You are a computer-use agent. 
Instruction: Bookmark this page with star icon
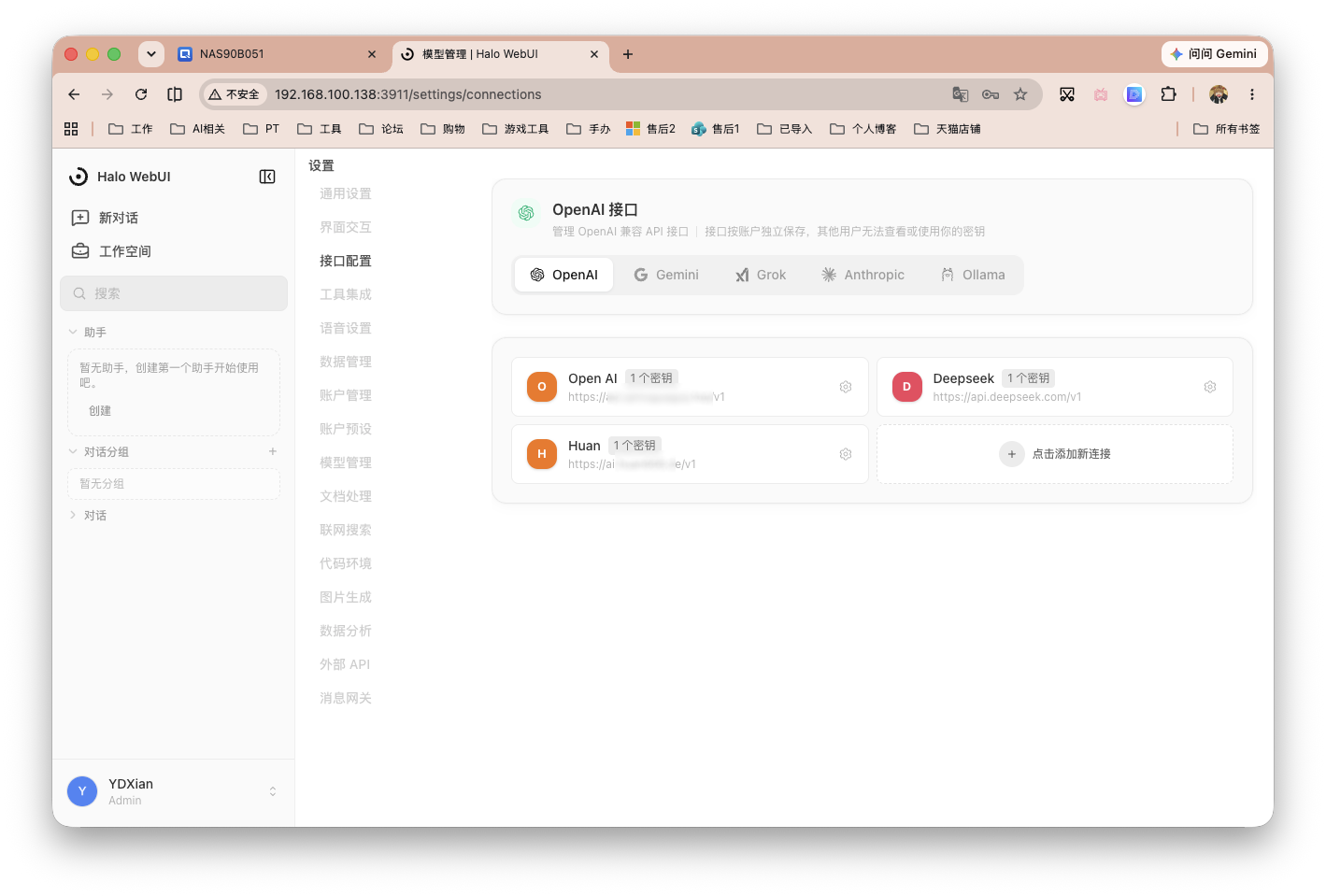click(1020, 94)
